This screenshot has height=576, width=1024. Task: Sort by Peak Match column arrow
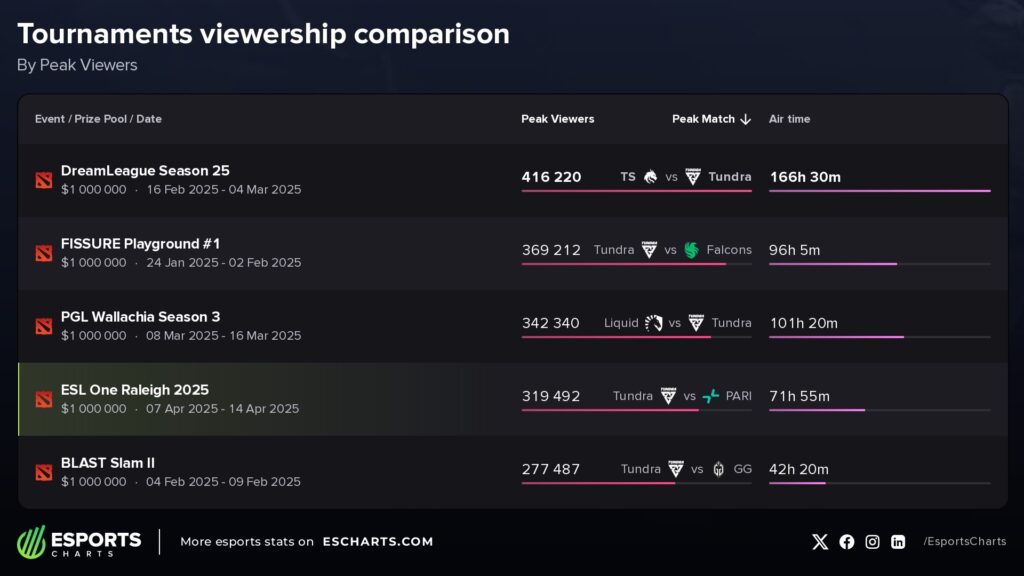pos(745,120)
